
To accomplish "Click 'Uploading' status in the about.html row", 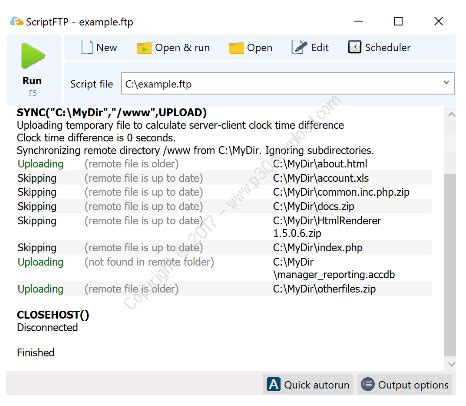I will point(40,164).
